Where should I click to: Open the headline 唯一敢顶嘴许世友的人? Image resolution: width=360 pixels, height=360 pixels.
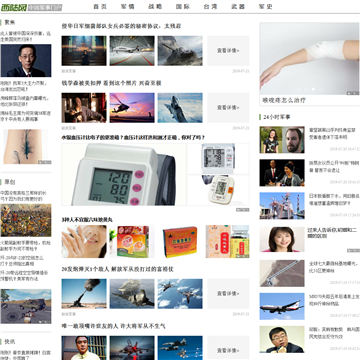(x=113, y=326)
